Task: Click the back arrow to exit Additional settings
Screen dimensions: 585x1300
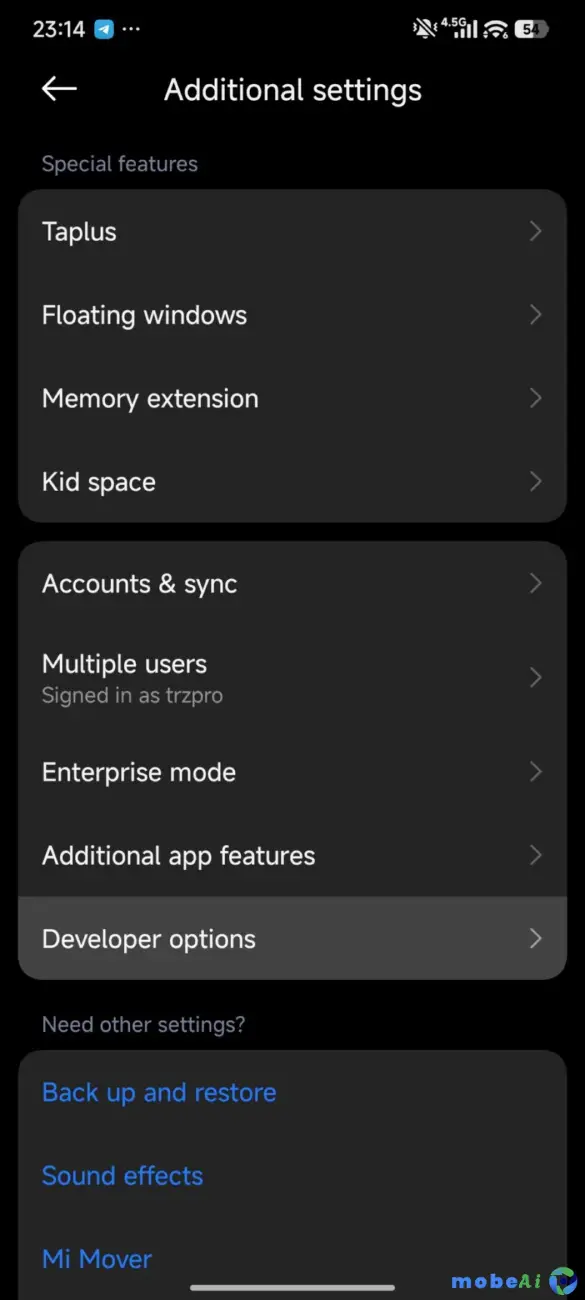Action: tap(58, 89)
